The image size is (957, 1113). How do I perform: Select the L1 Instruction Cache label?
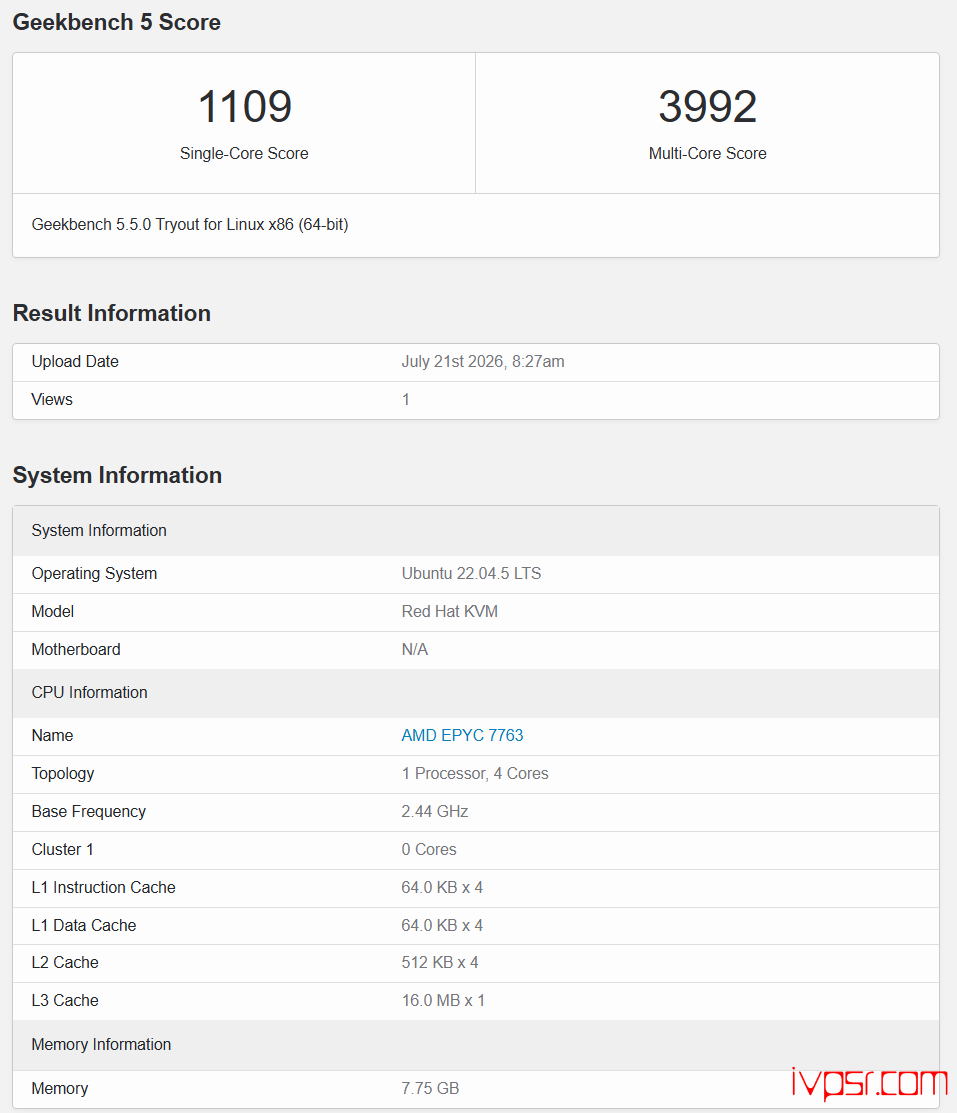[104, 887]
